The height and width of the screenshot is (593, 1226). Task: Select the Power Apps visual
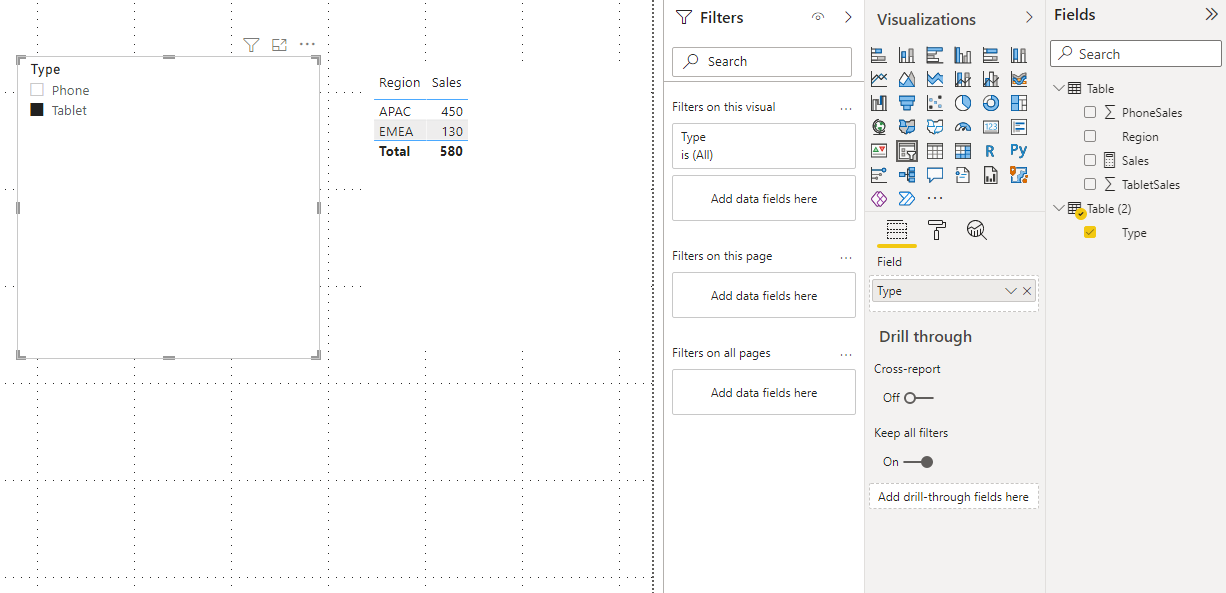[x=879, y=199]
